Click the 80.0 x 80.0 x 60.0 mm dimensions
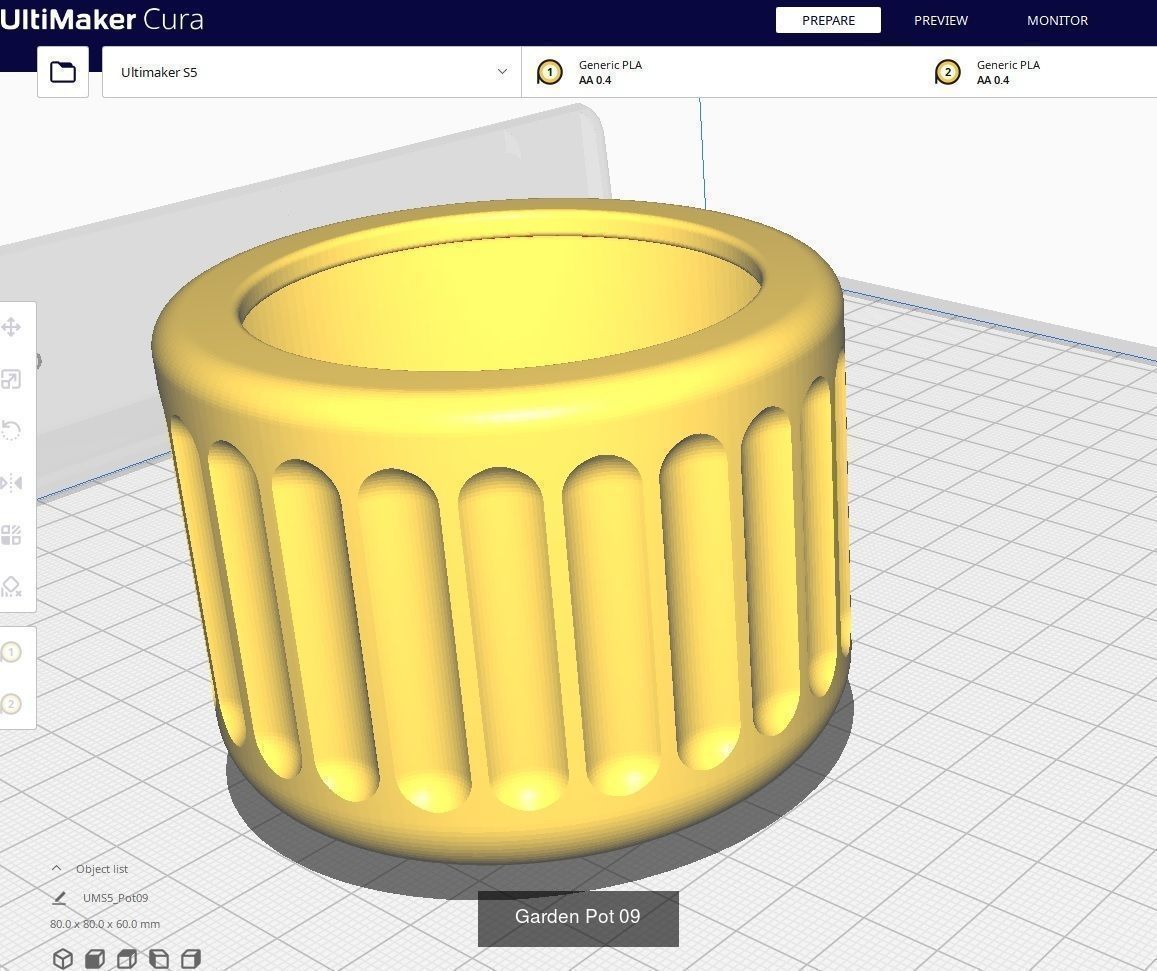The image size is (1157, 971). pos(105,924)
